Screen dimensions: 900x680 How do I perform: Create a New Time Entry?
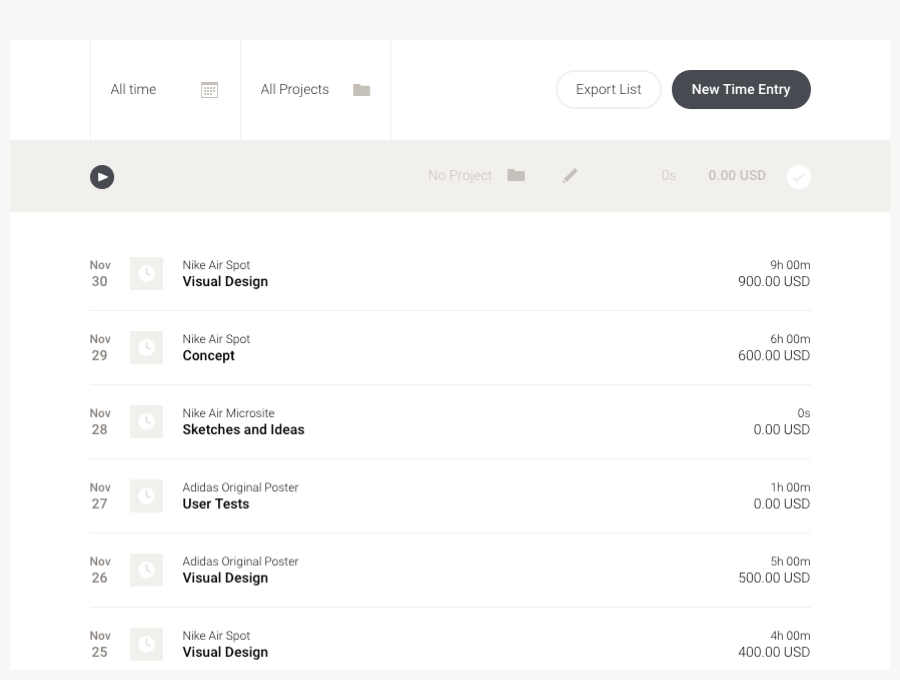point(741,89)
